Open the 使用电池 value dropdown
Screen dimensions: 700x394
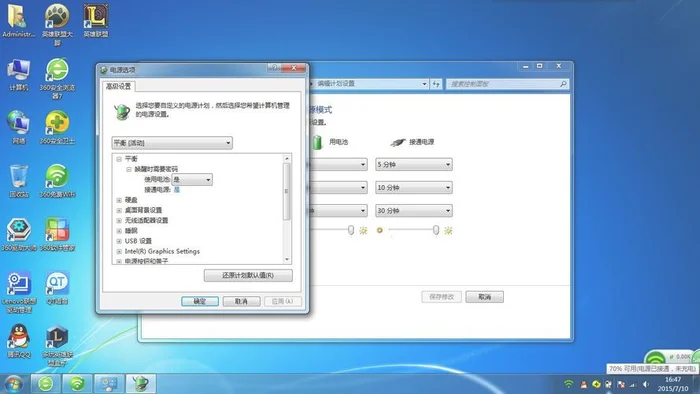pyautogui.click(x=192, y=179)
